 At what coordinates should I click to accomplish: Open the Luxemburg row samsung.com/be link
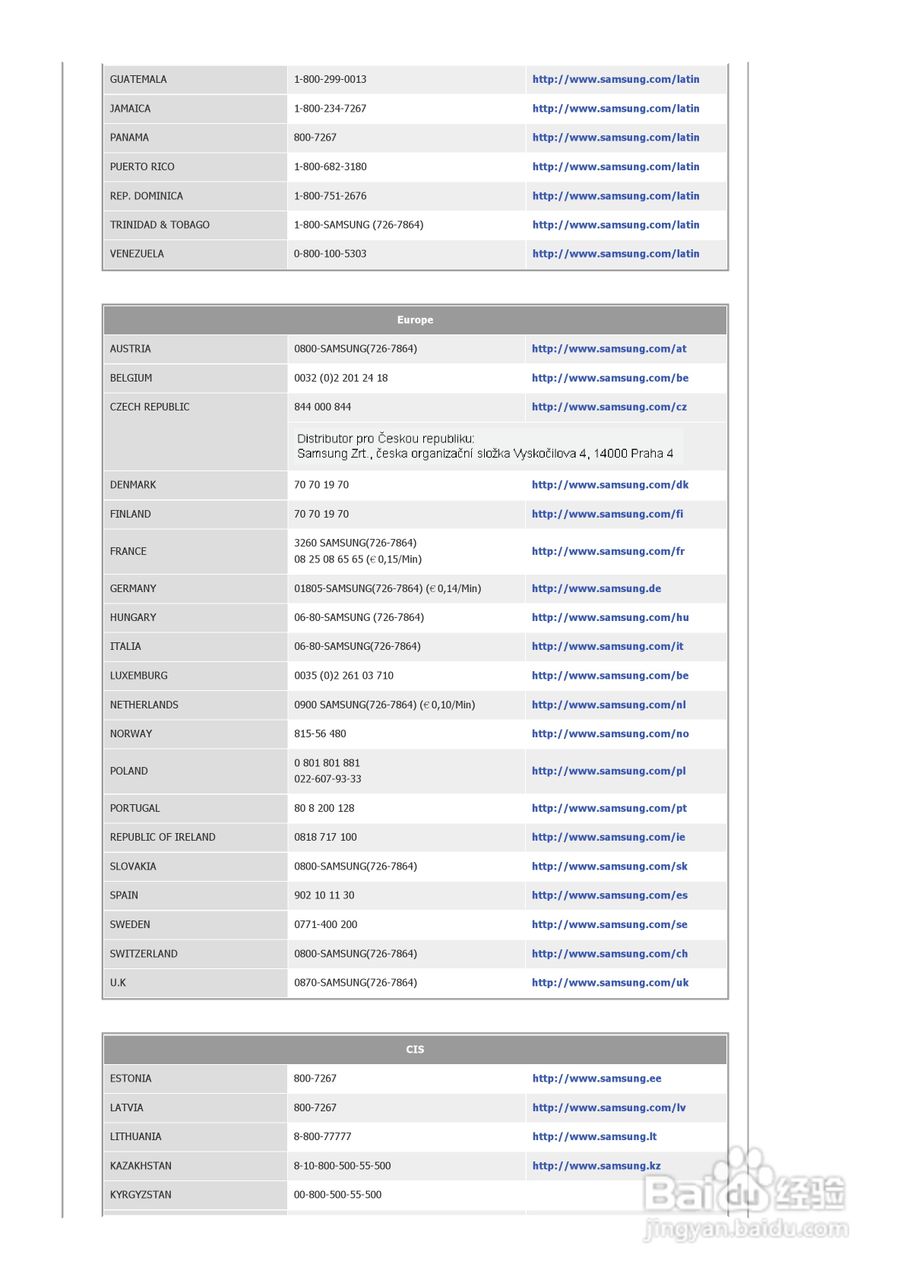[x=610, y=676]
